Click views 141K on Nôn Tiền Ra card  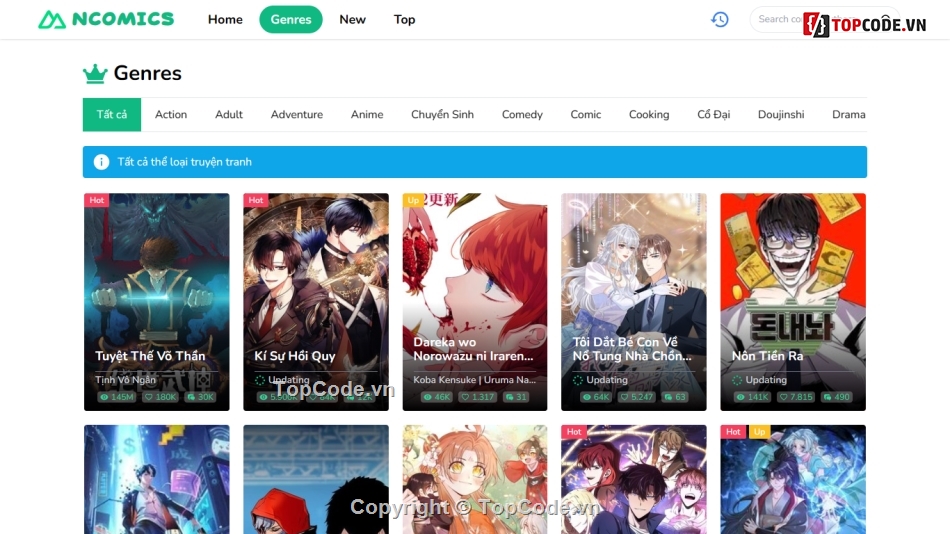pos(752,397)
